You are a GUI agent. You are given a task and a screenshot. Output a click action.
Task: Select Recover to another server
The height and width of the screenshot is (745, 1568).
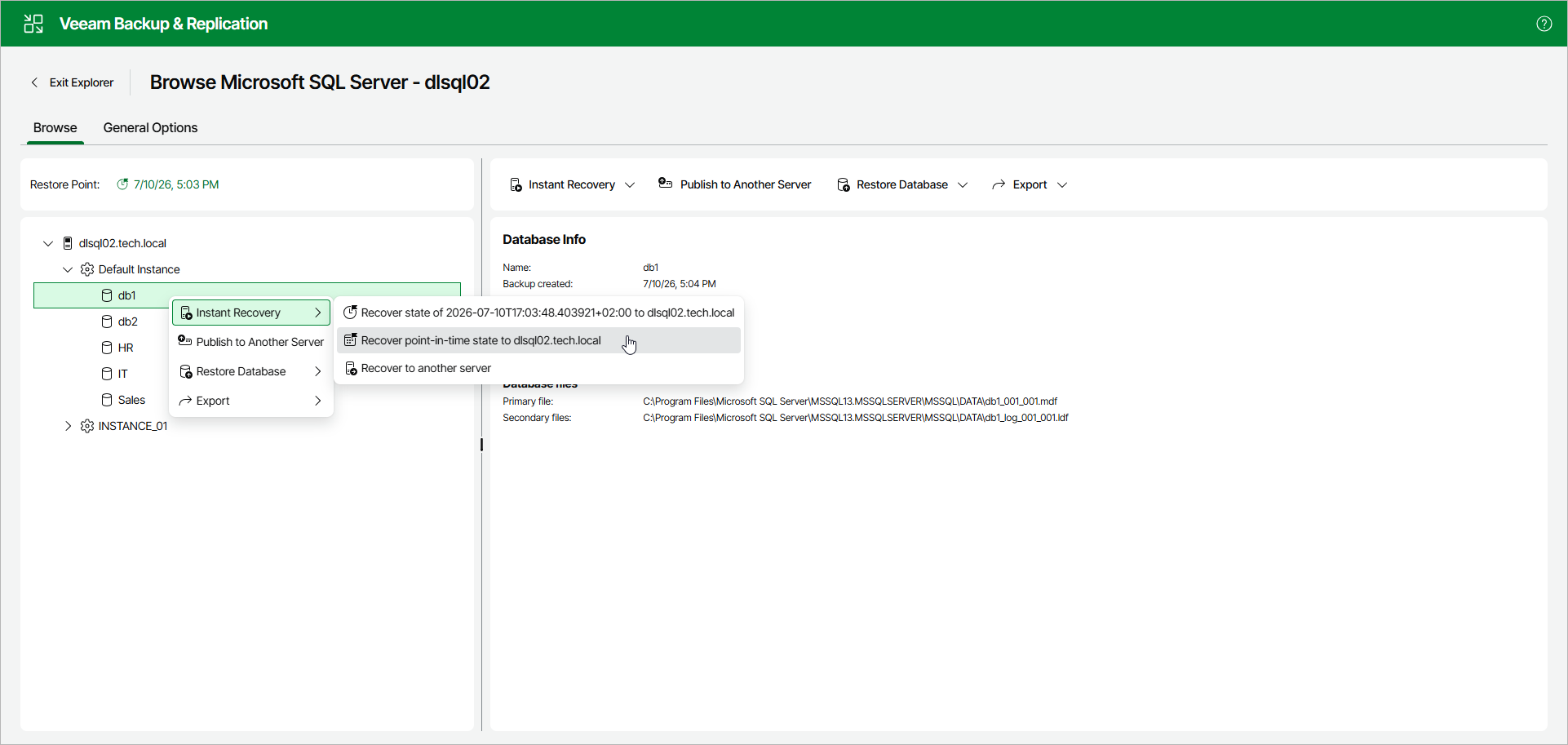[538, 368]
